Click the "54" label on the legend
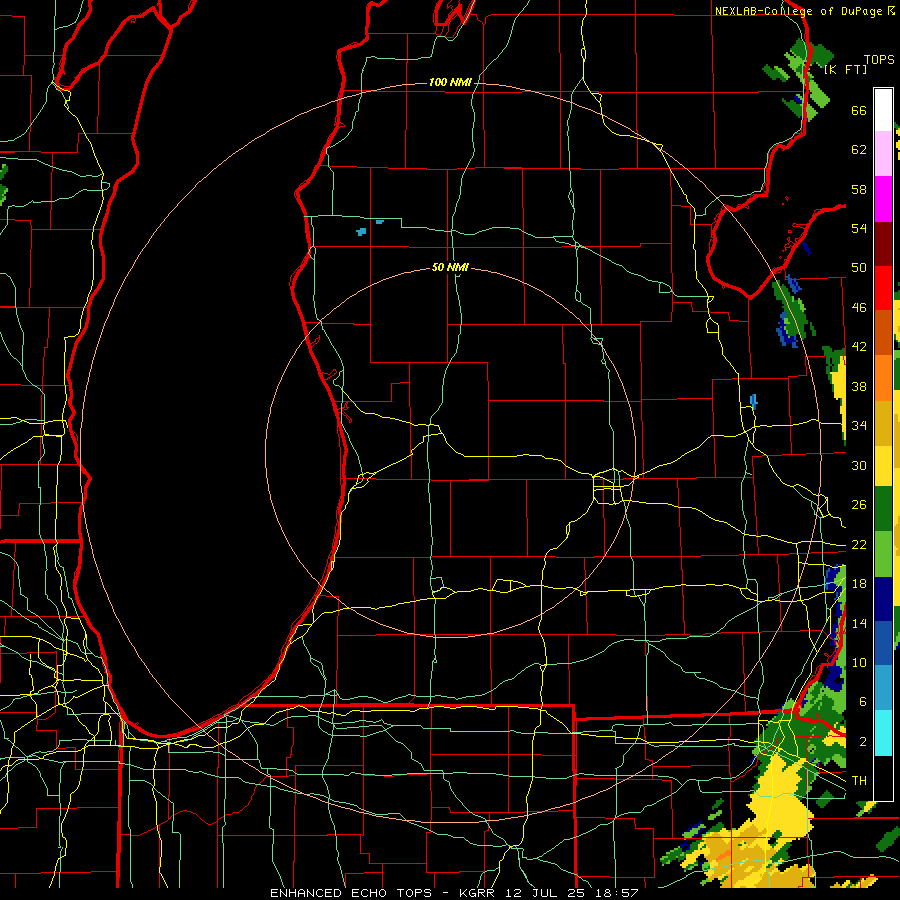The image size is (900, 900). pos(859,228)
